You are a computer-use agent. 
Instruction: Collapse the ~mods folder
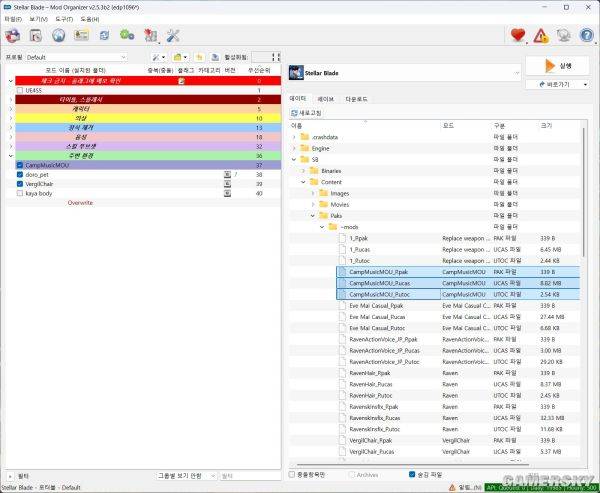point(322,227)
